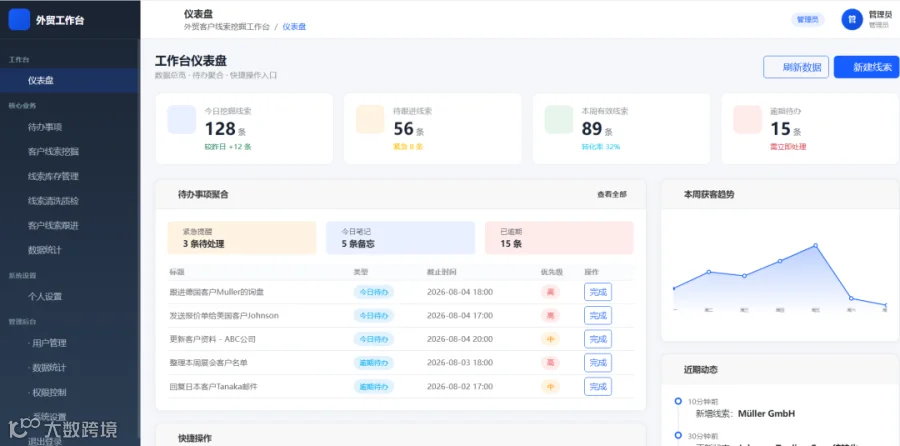This screenshot has width=900, height=446.
Task: Click the 转化率 32% text
Action: [600, 147]
